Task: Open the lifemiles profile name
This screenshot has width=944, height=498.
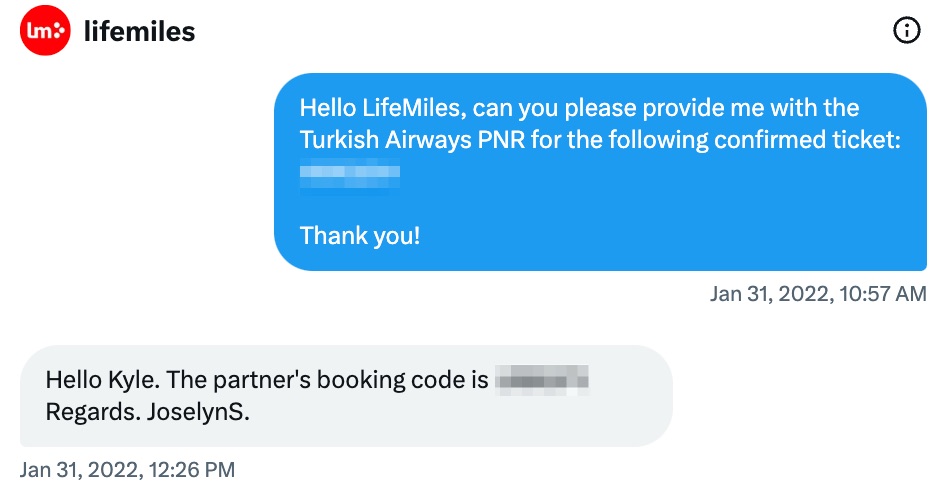Action: pos(139,31)
